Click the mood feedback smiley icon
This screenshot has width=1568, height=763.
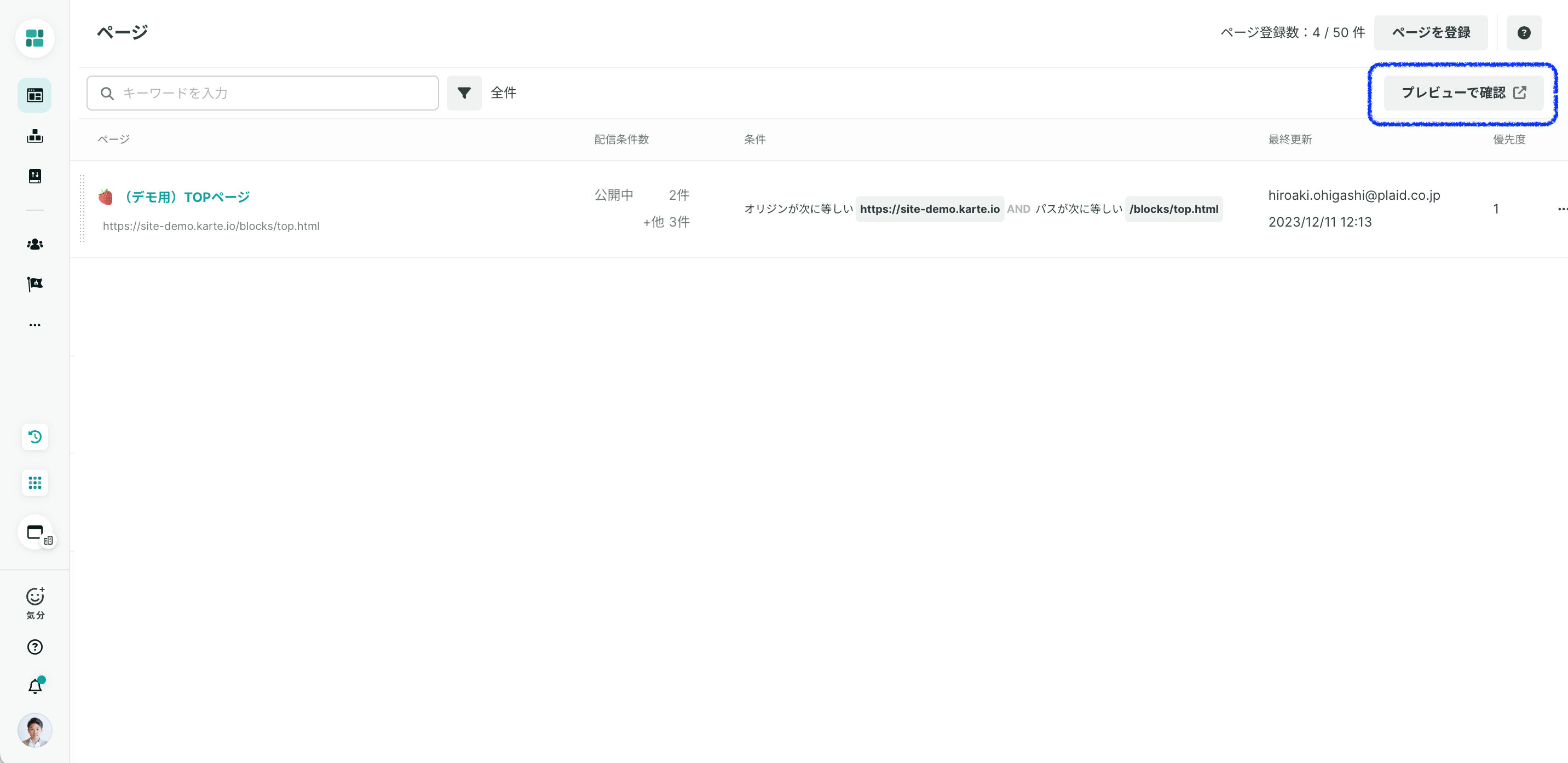34,603
